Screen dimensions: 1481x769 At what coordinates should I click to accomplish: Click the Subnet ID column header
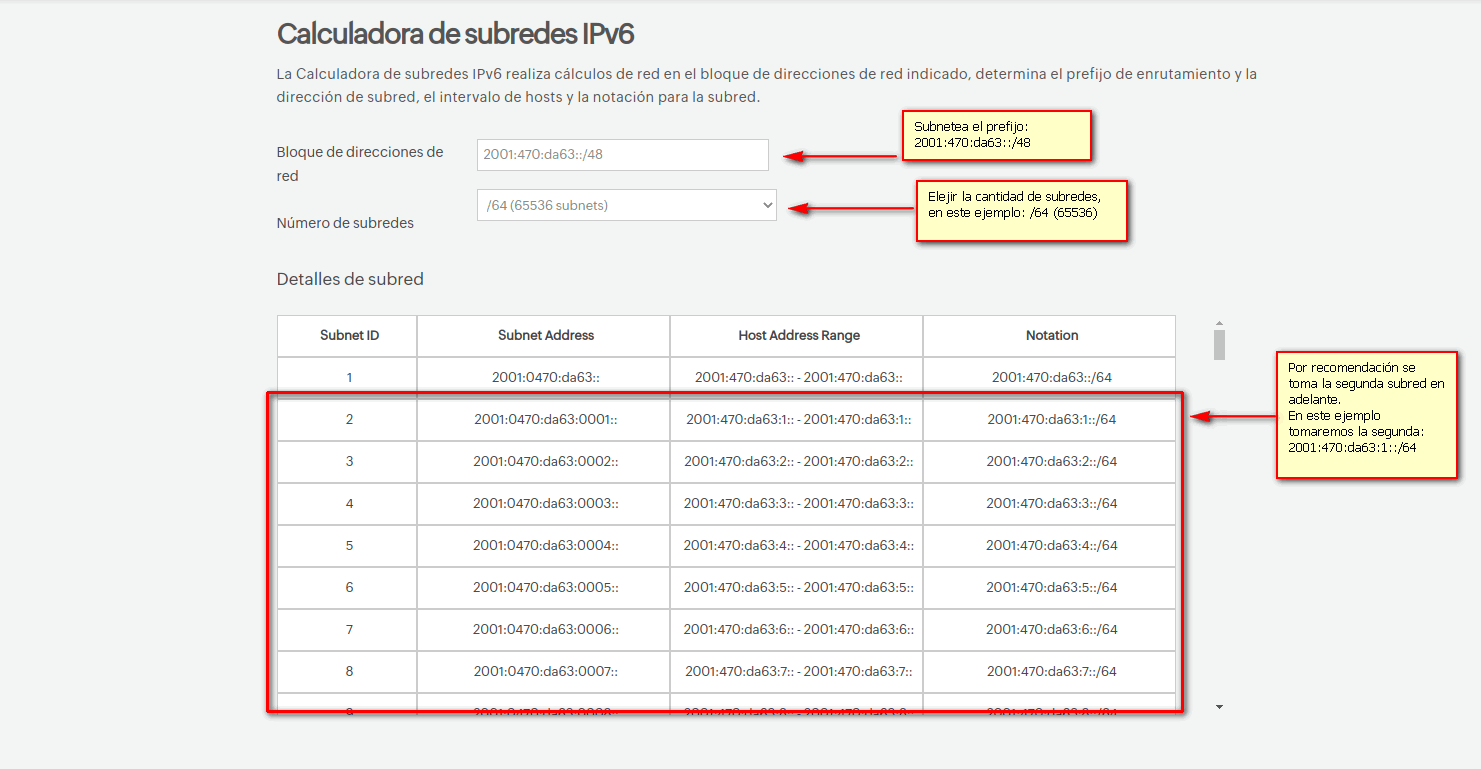[349, 336]
